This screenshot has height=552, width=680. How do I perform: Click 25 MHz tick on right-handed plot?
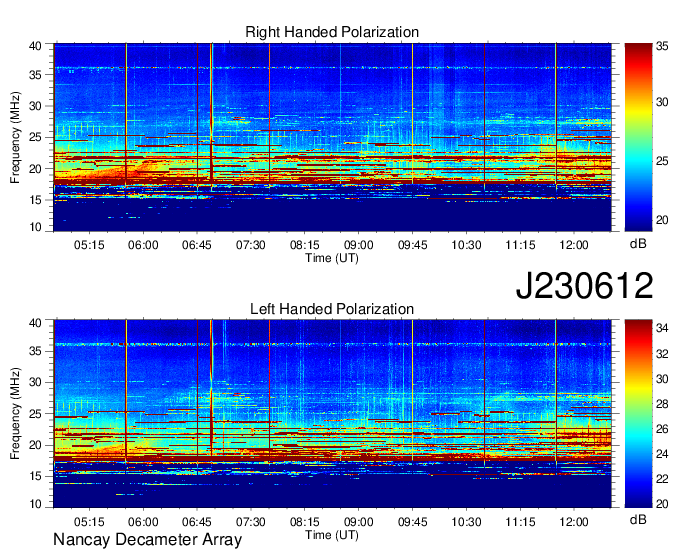36,137
